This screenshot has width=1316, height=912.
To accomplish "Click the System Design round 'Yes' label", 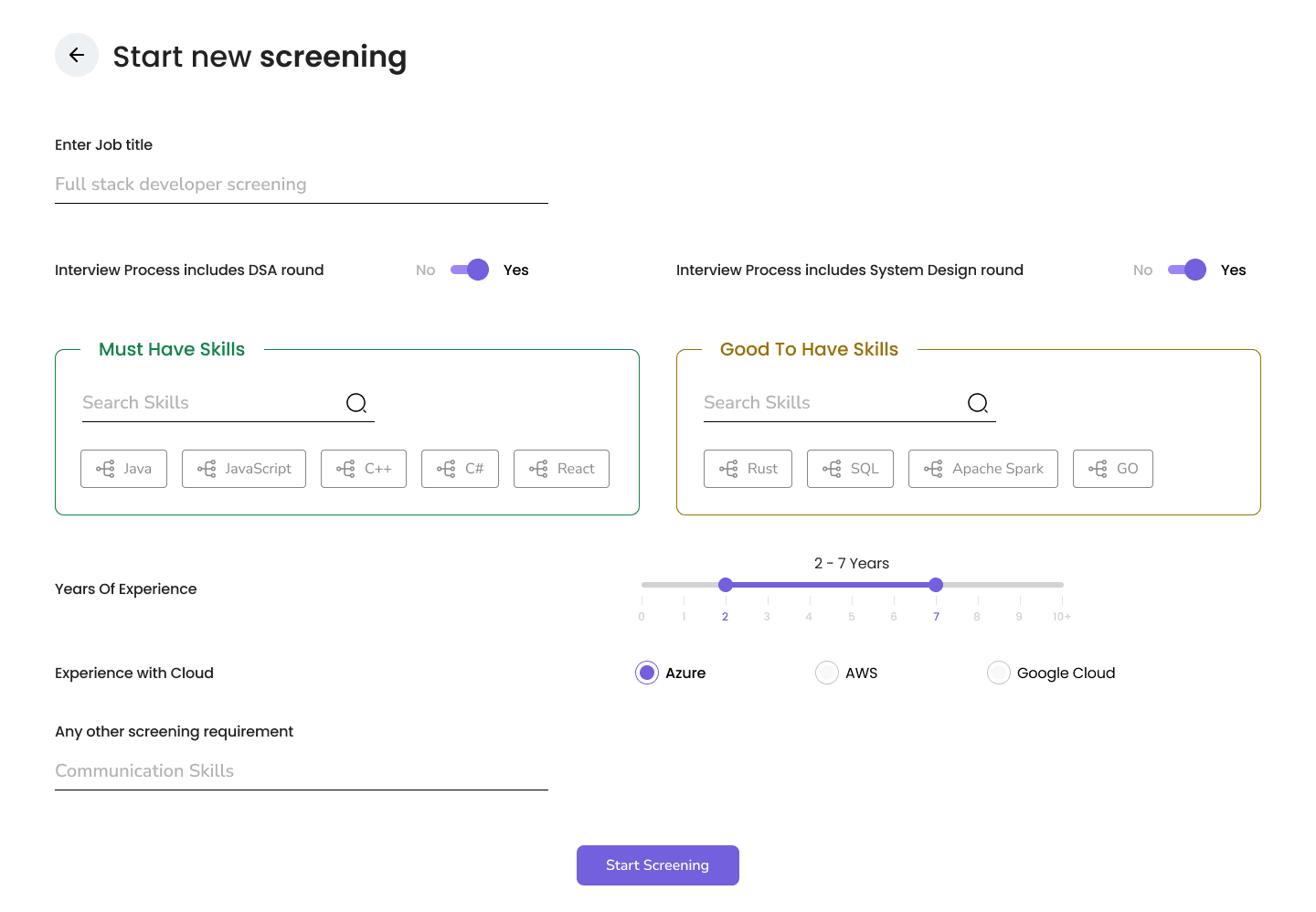I will click(x=1234, y=270).
